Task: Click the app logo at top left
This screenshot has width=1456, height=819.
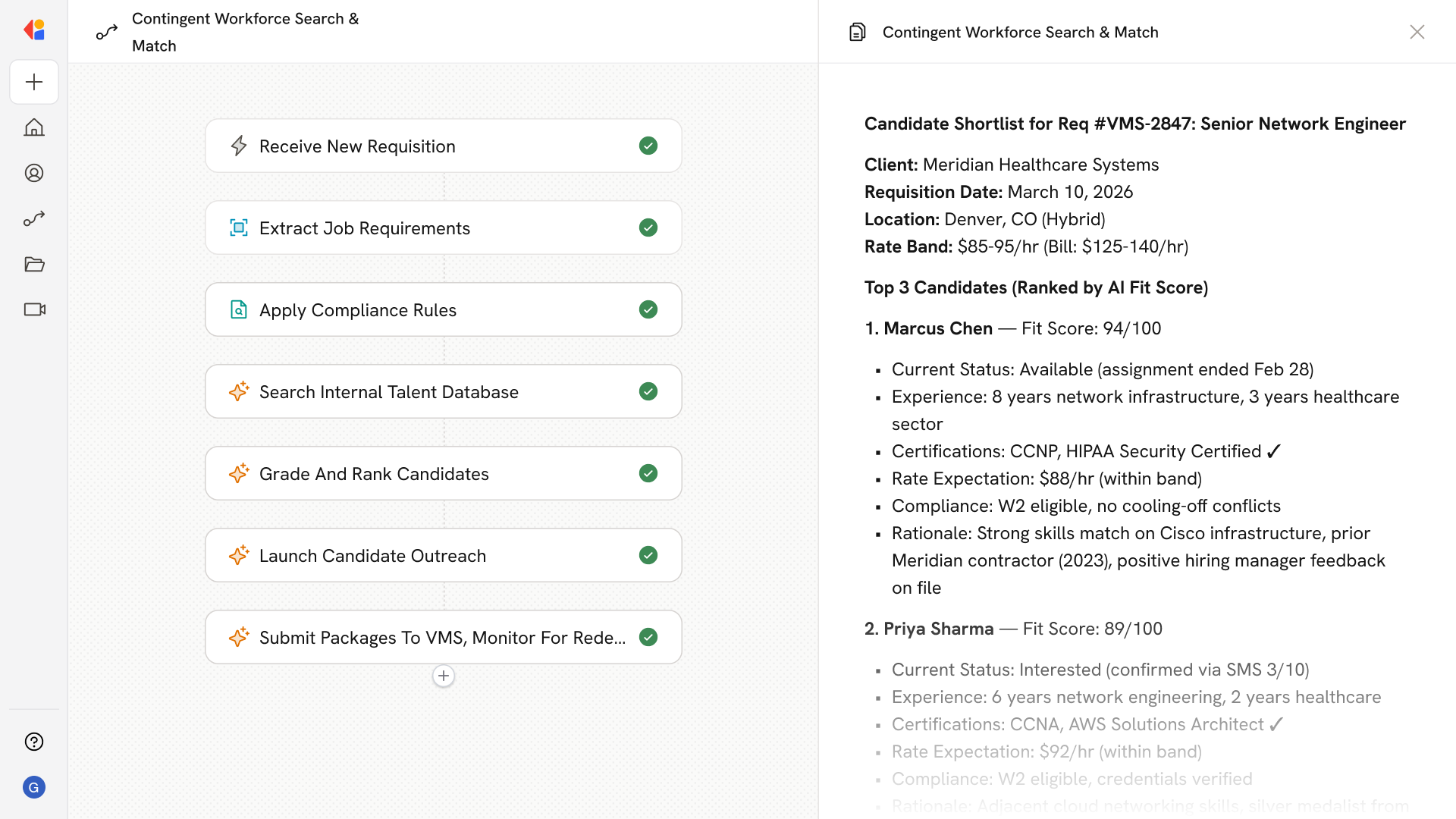Action: coord(34,30)
